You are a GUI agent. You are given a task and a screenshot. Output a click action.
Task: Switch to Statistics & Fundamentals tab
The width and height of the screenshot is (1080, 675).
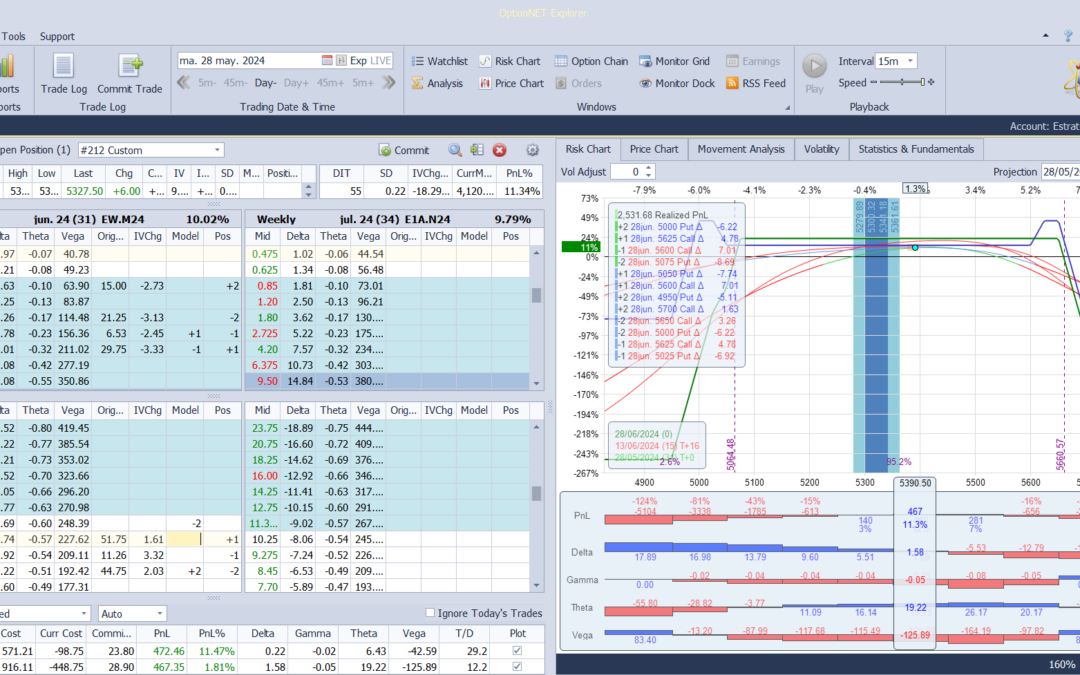(x=916, y=149)
